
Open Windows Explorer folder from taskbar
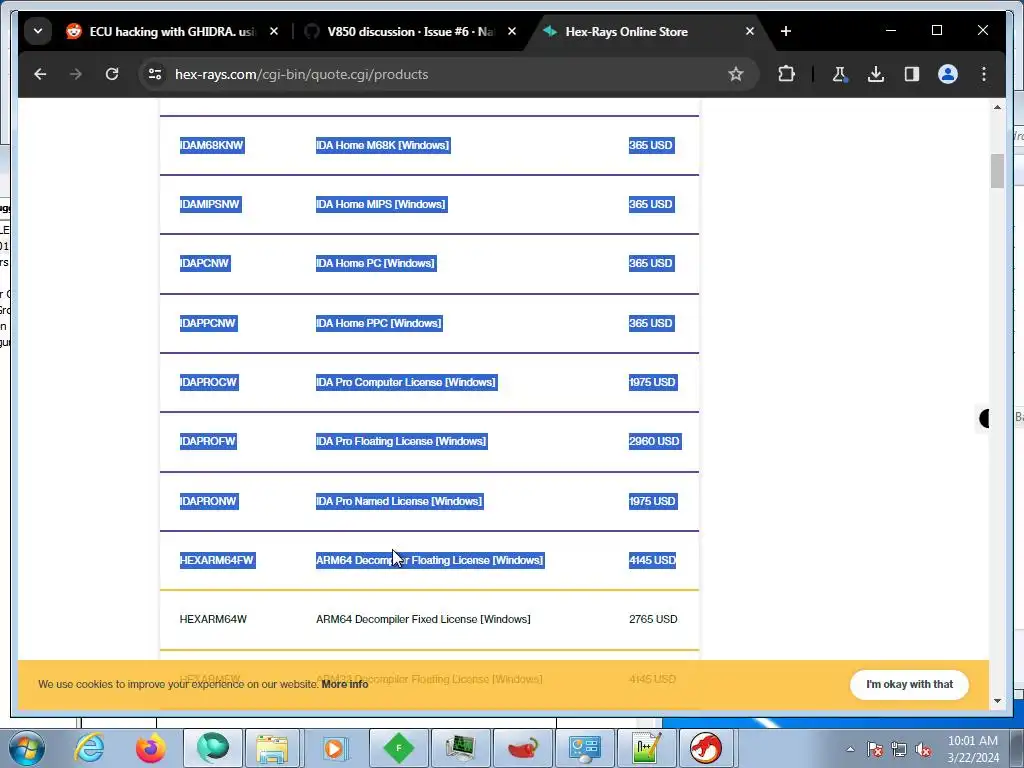pyautogui.click(x=272, y=748)
